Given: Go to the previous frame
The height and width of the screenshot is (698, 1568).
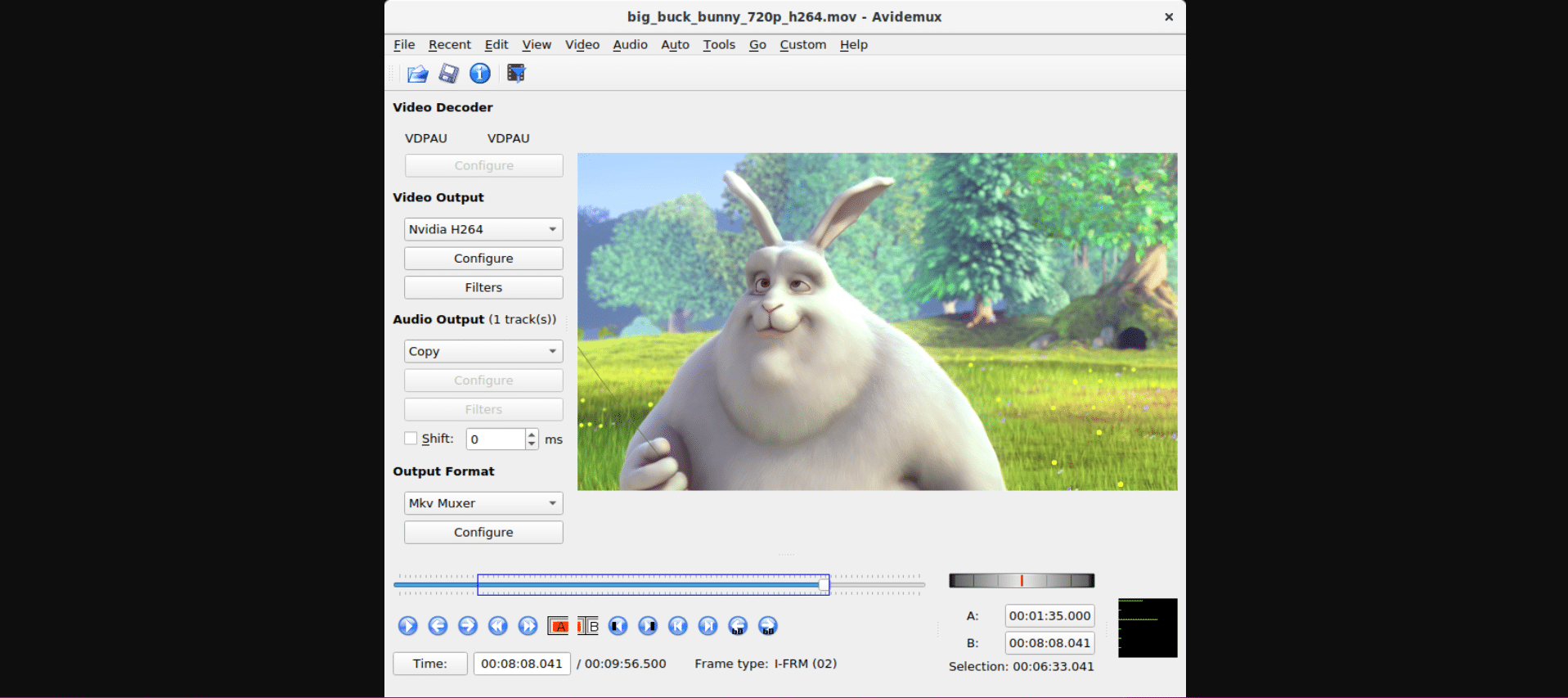Looking at the screenshot, I should [x=438, y=626].
